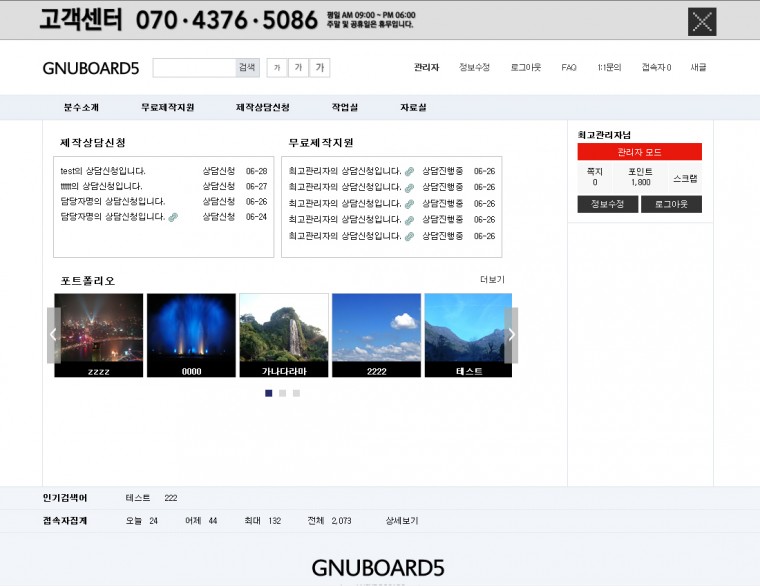760x586 pixels.
Task: Select the largest 가 font size button
Action: tap(320, 68)
